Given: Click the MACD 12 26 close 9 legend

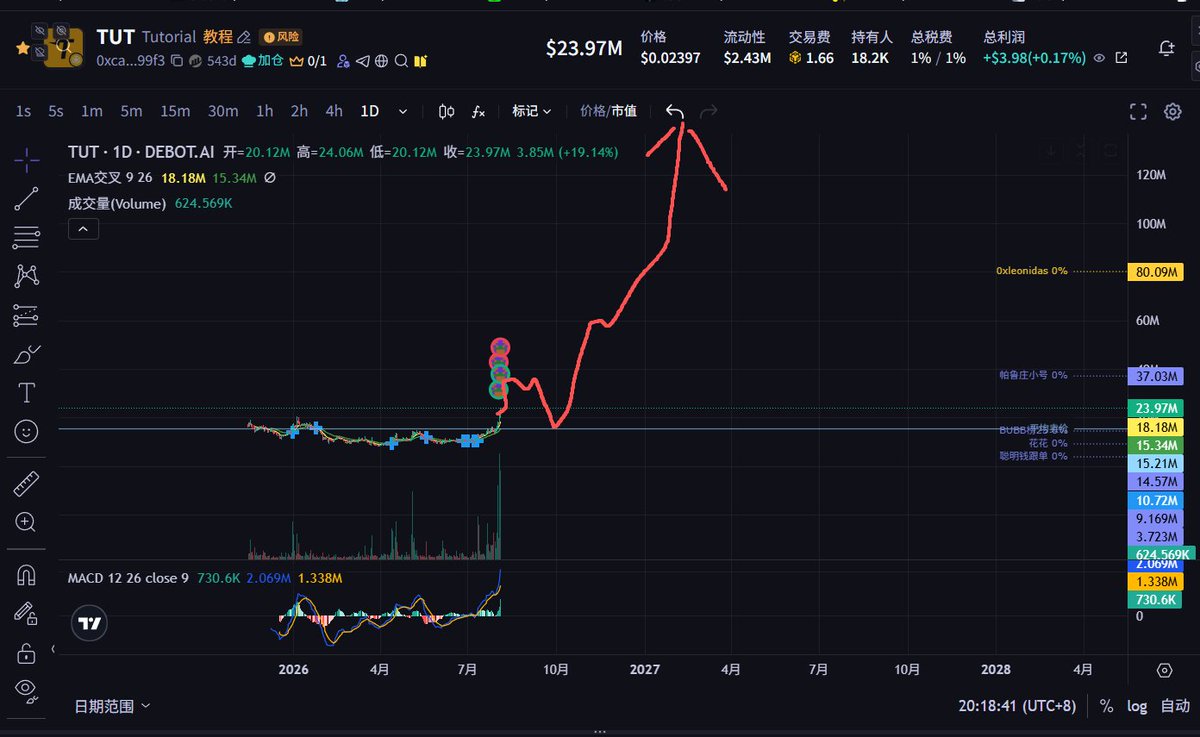Looking at the screenshot, I should click(128, 578).
